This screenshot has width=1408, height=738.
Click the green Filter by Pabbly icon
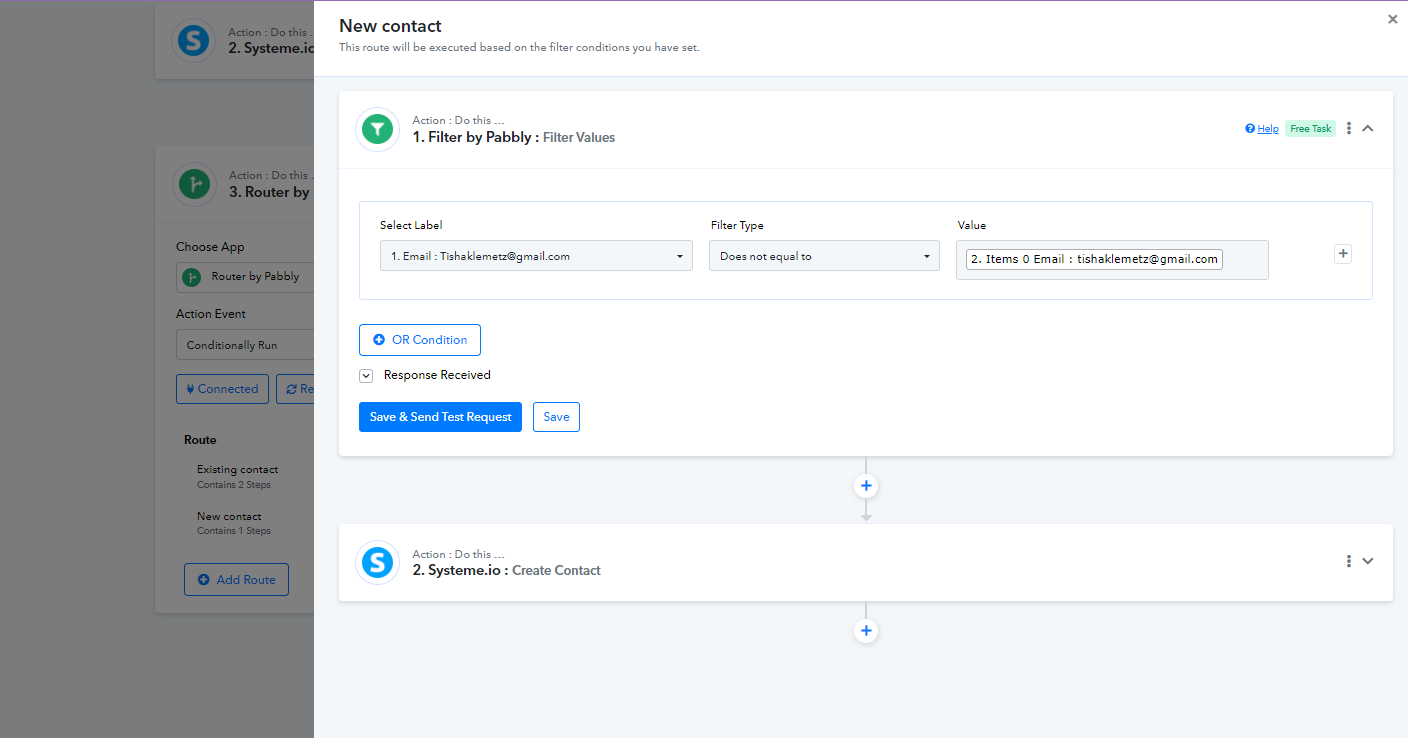point(377,129)
